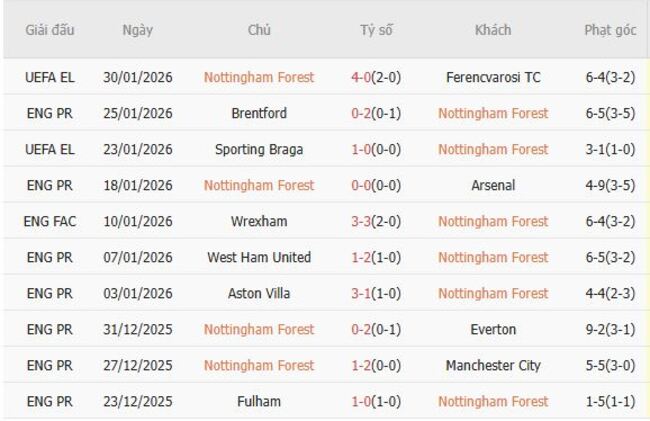The height and width of the screenshot is (421, 650).
Task: Click the Wrexham team name
Action: tap(259, 221)
